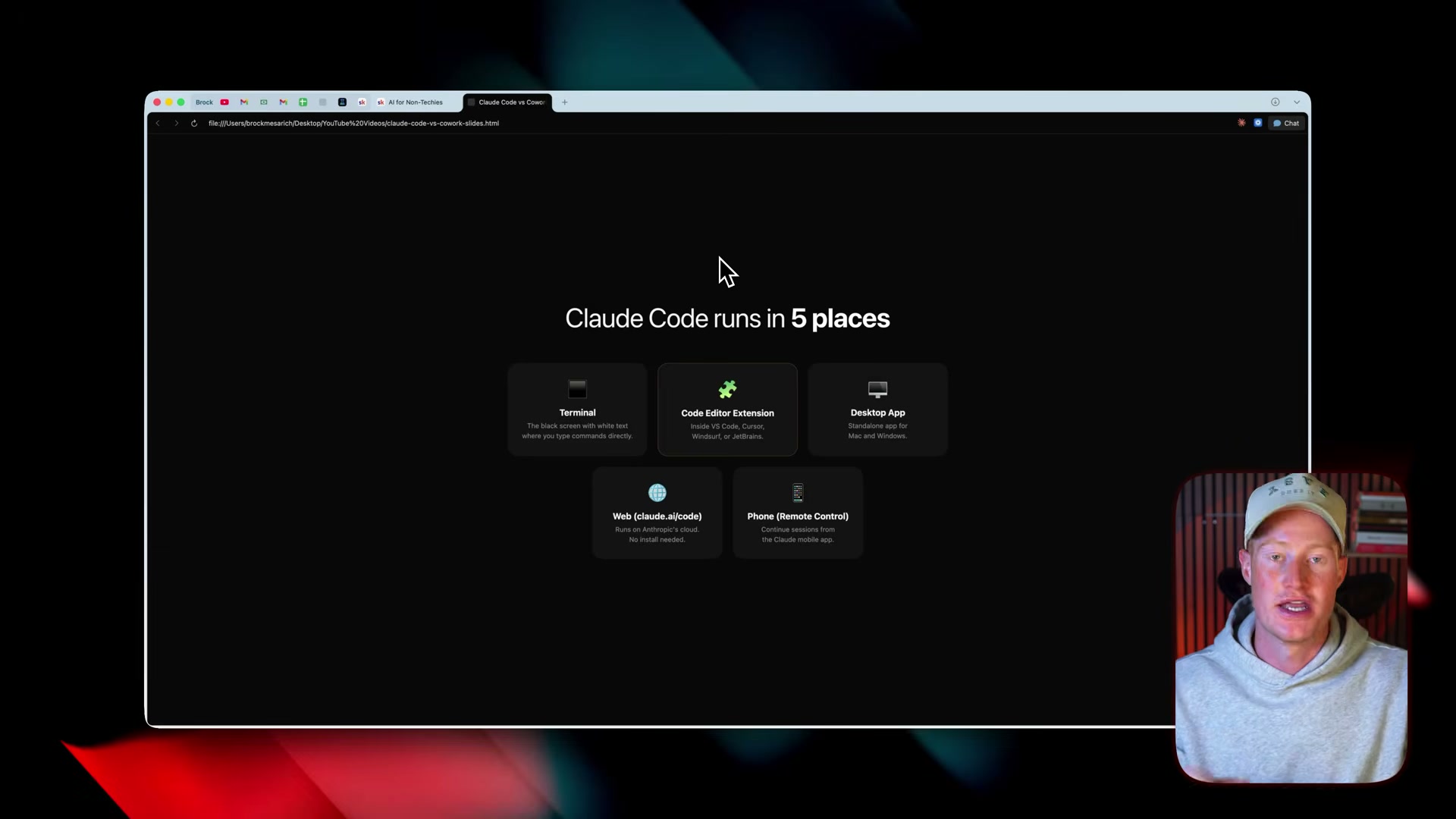The height and width of the screenshot is (819, 1456).
Task: Open the green money icon pinned tab
Action: (264, 102)
